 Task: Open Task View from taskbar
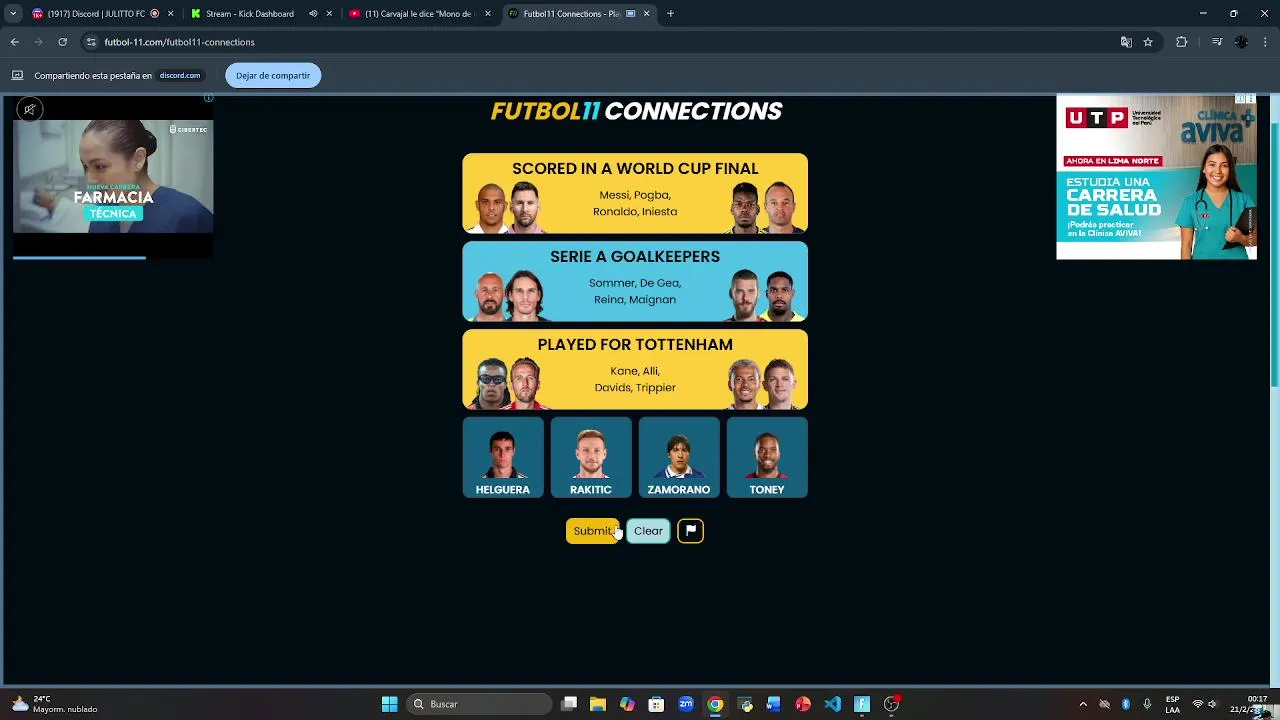pos(569,704)
